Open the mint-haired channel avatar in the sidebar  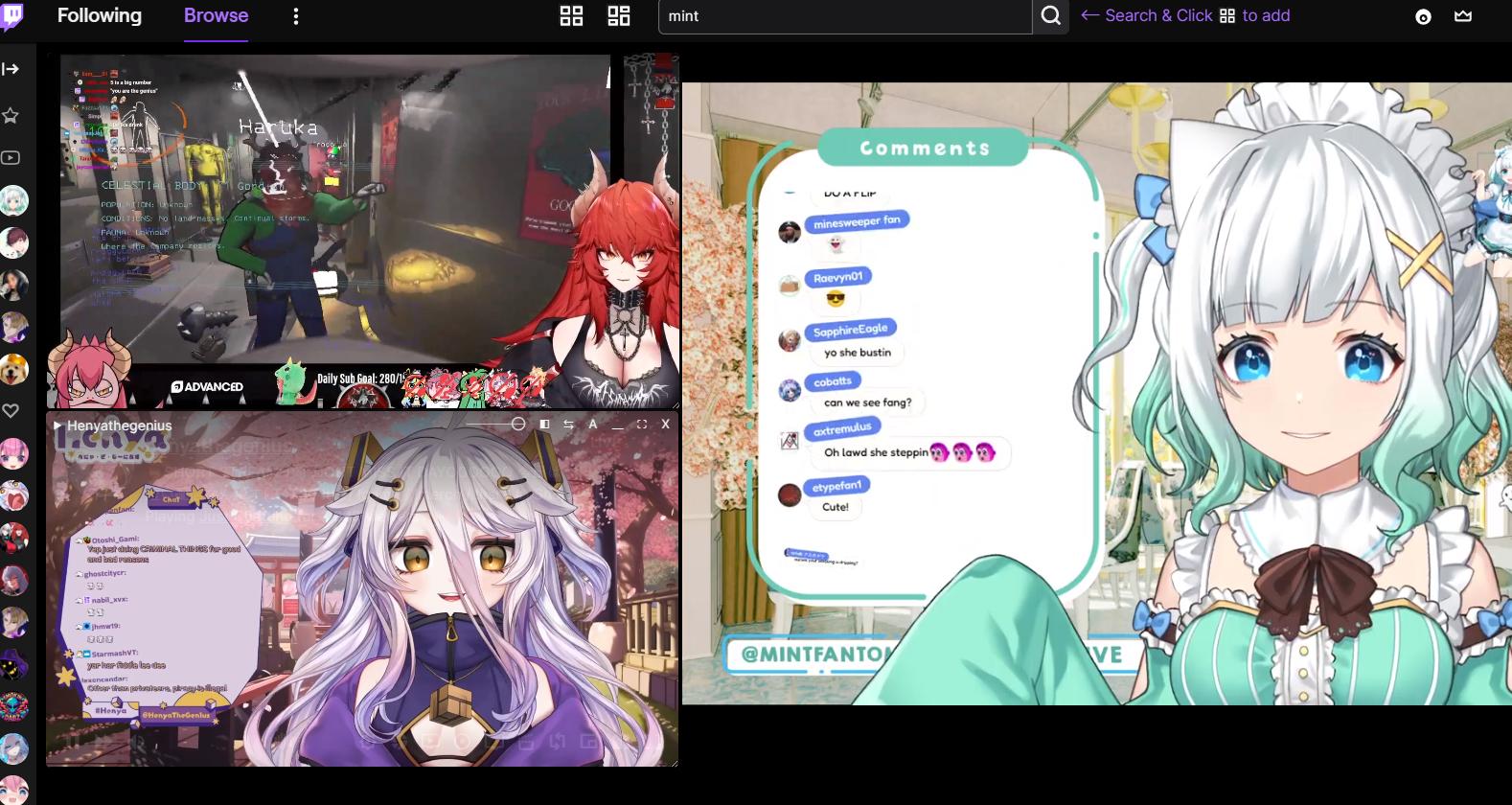click(13, 201)
